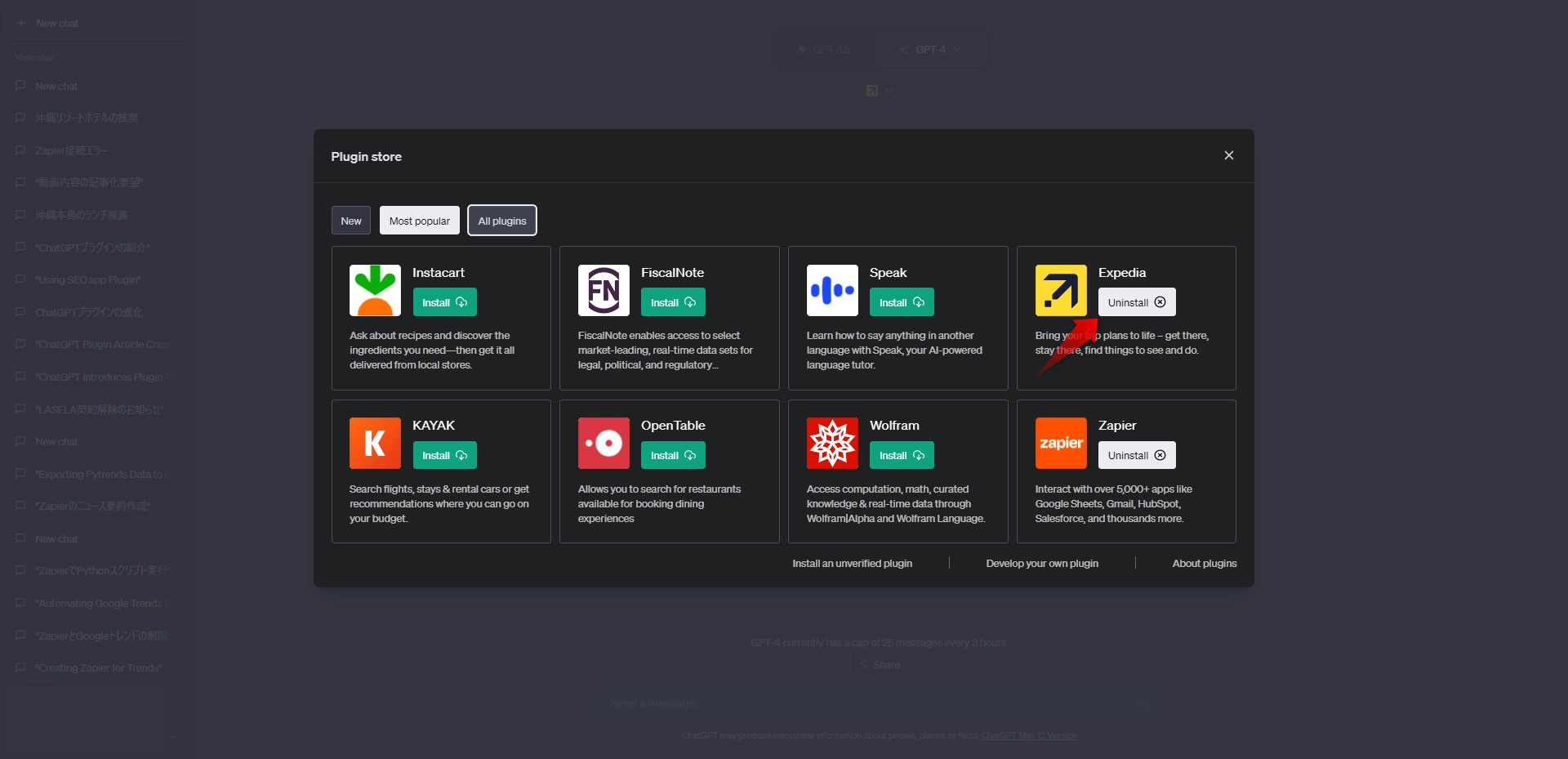This screenshot has height=759, width=1568.
Task: Select the GPT-4 model tab behind dialog
Action: [x=930, y=50]
